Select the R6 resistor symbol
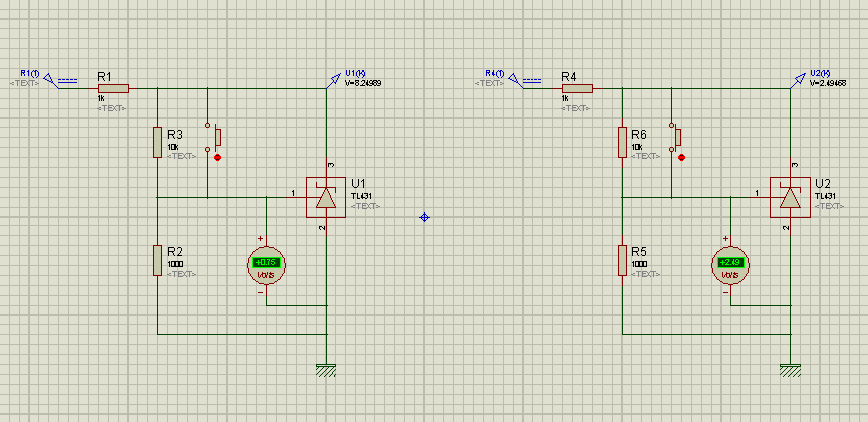868x422 pixels. [622, 142]
